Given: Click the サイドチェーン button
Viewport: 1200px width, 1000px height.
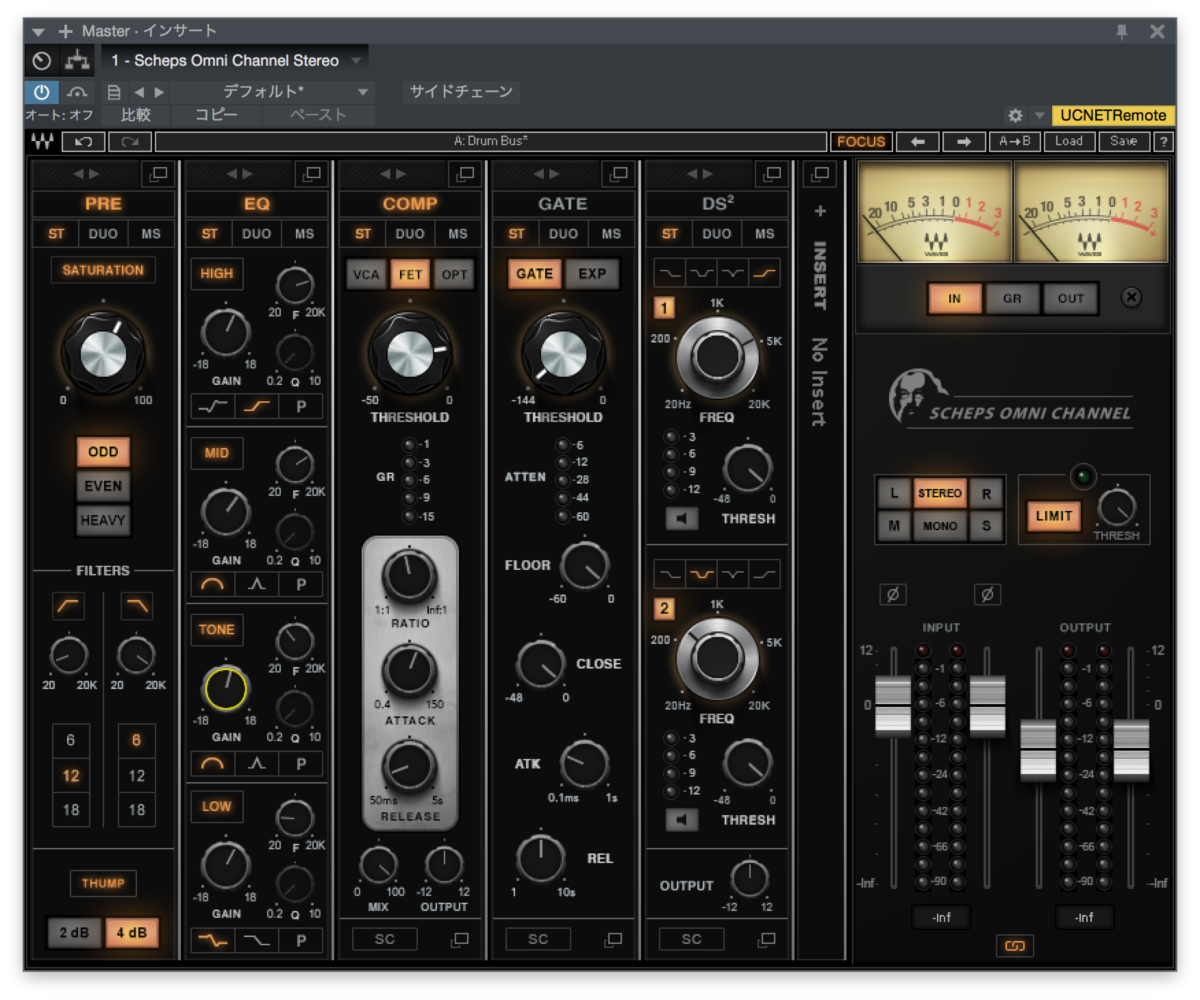Looking at the screenshot, I should pyautogui.click(x=462, y=92).
